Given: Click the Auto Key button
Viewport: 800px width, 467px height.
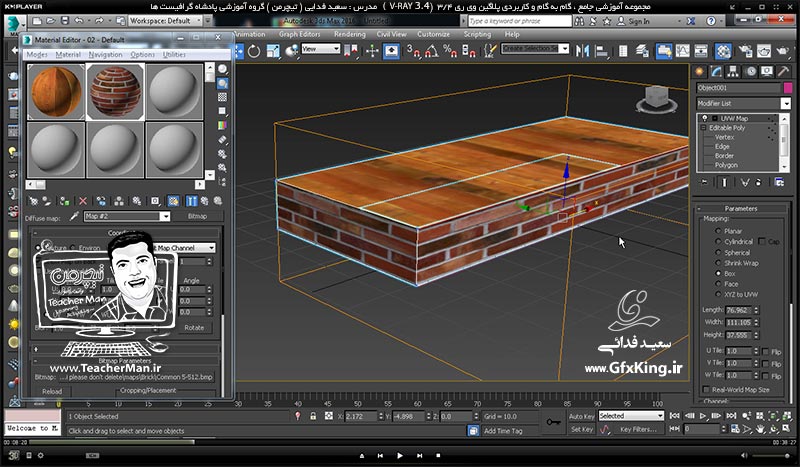Looking at the screenshot, I should (x=581, y=416).
